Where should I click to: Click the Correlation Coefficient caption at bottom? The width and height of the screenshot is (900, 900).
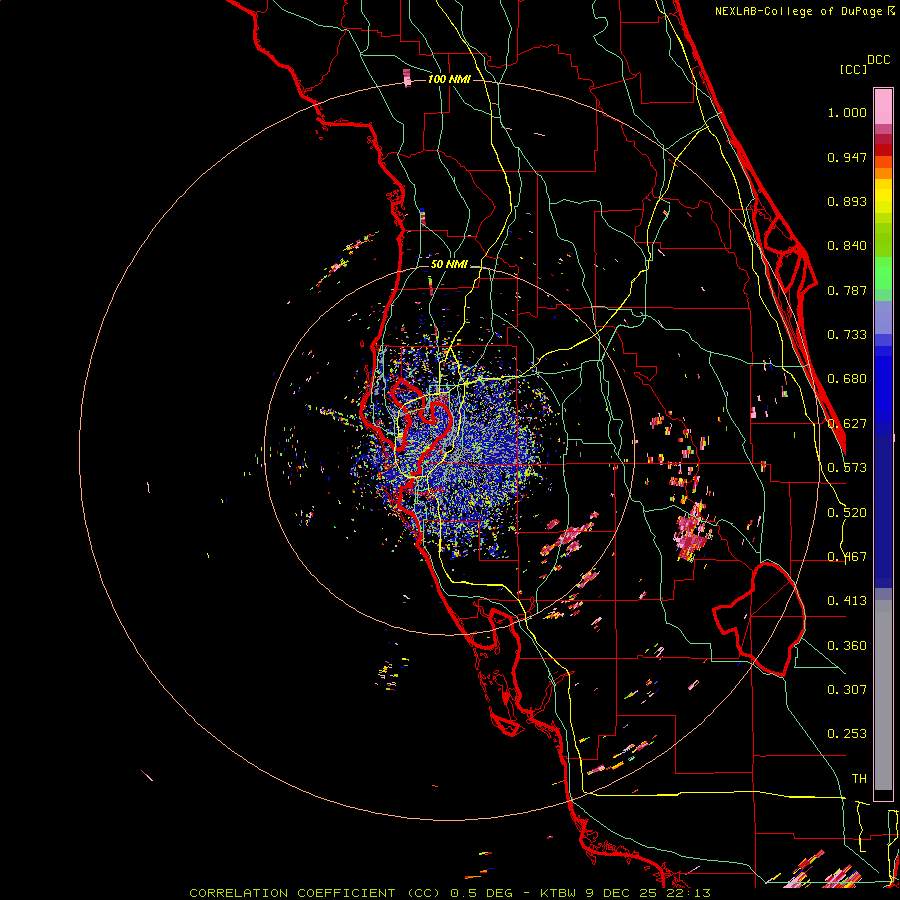coord(450,893)
